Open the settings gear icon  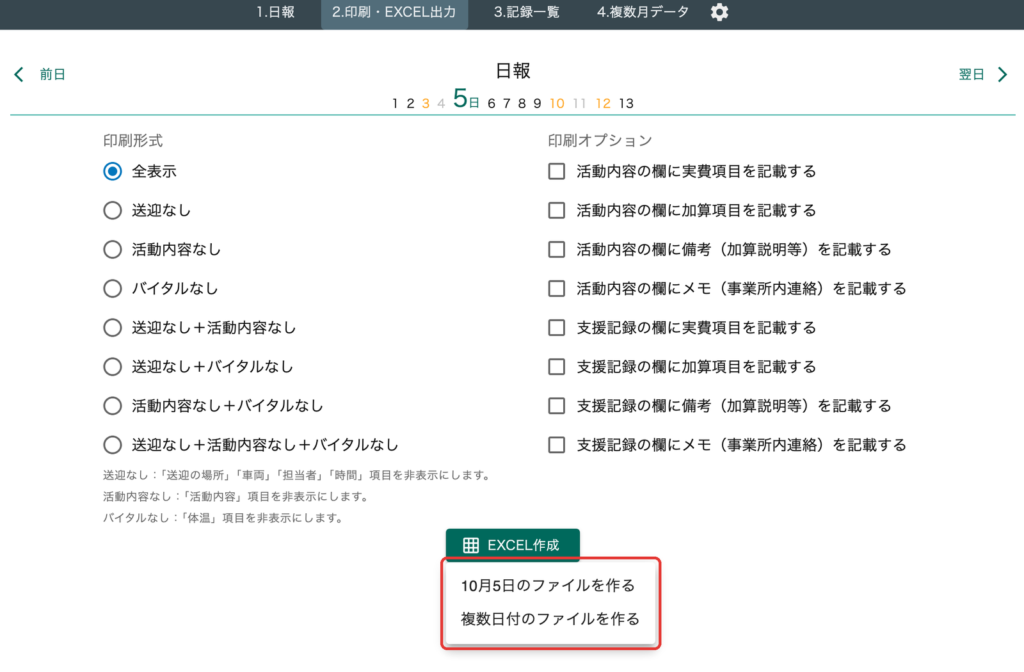pos(719,12)
